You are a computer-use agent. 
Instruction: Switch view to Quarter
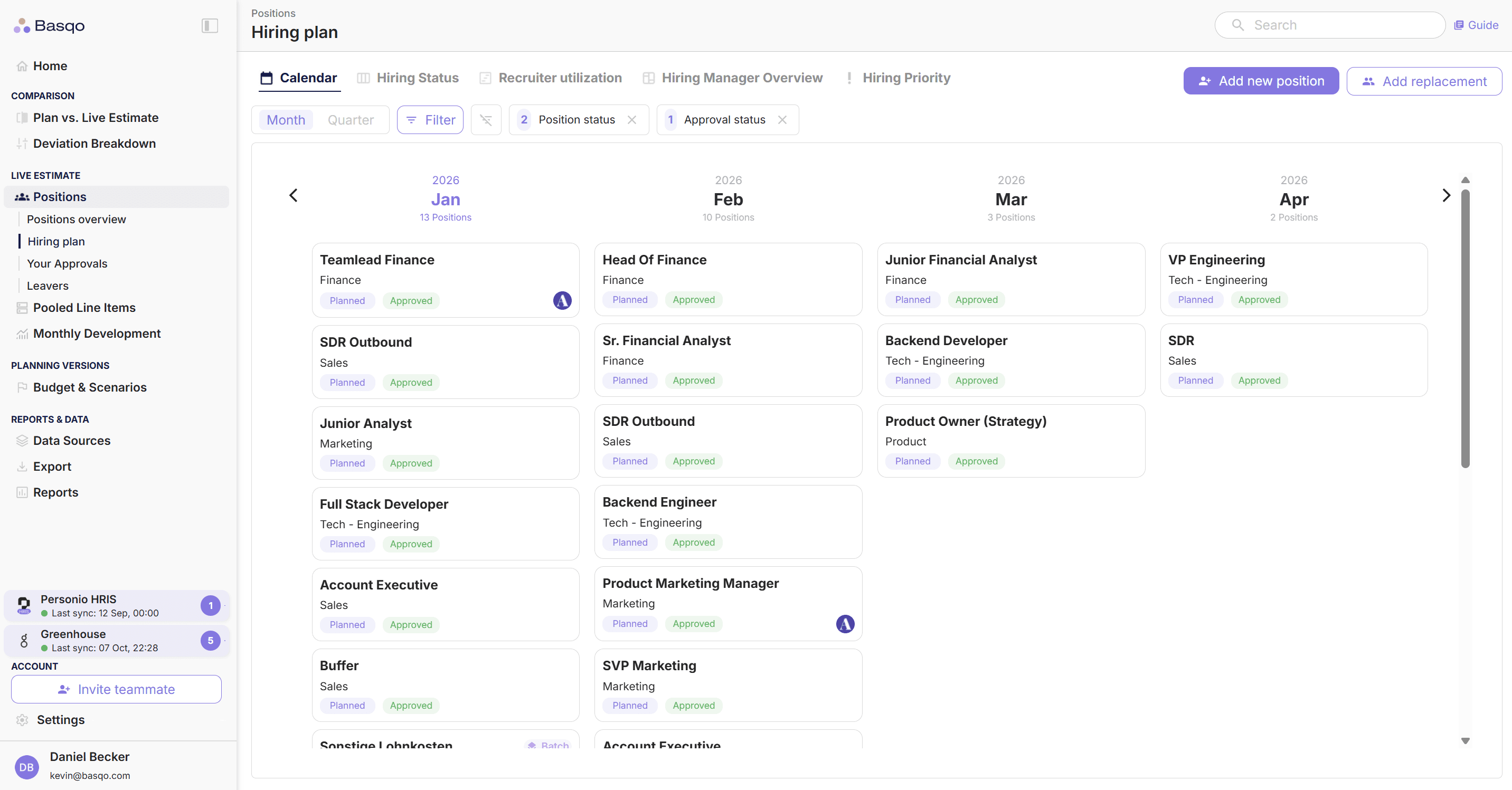pos(351,120)
